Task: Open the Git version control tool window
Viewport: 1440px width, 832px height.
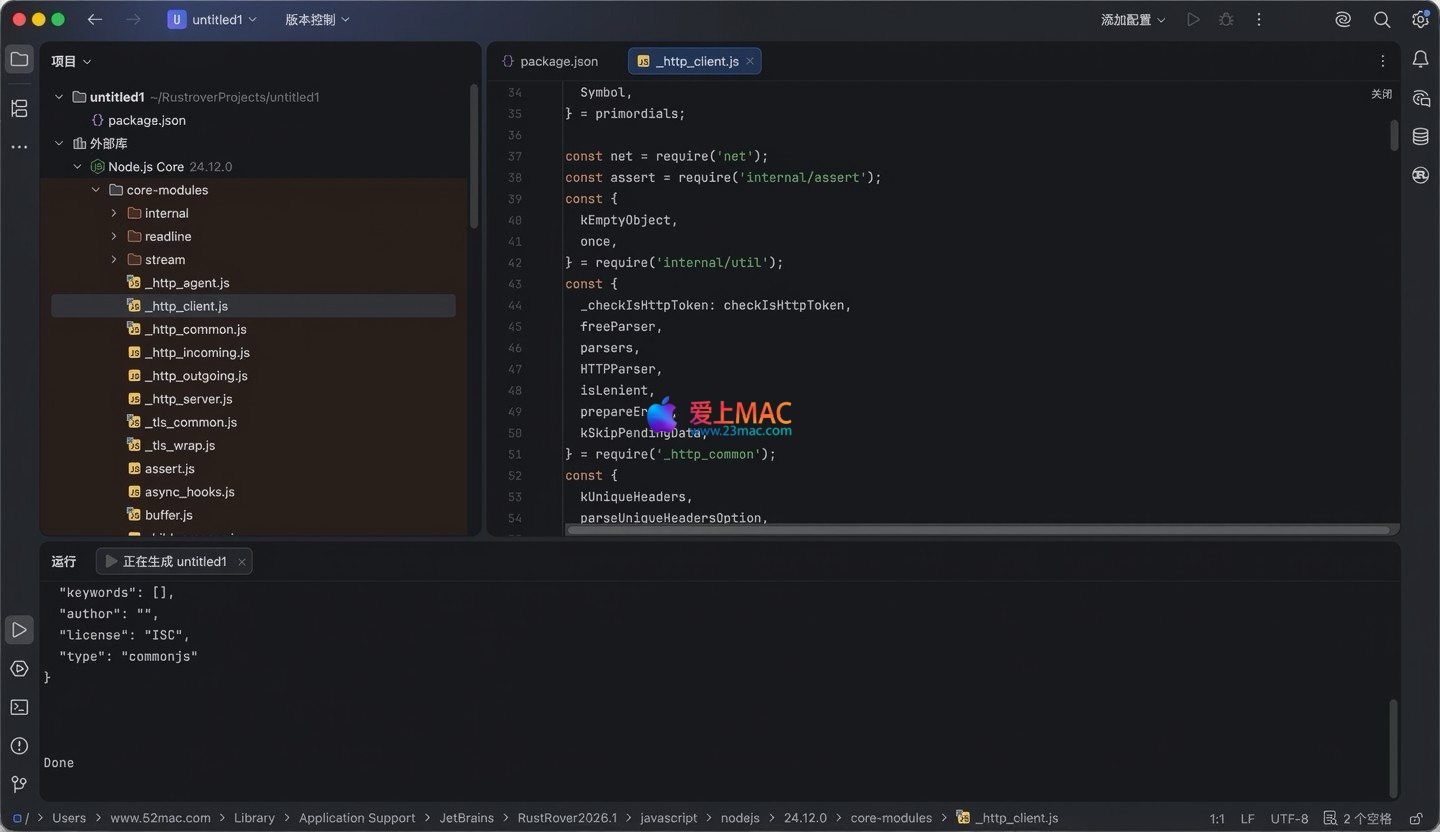Action: pos(19,784)
